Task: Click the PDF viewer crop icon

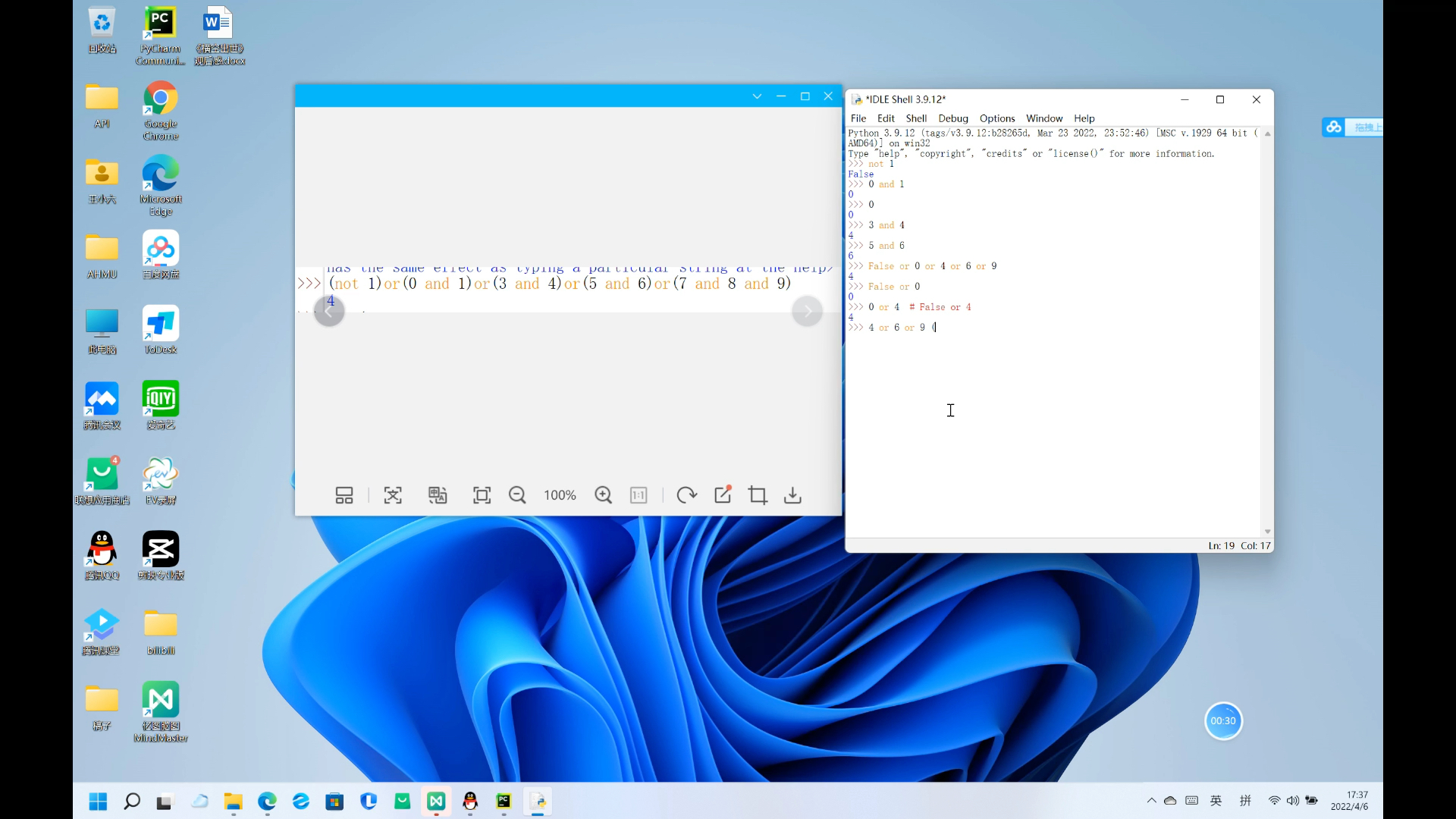Action: 757,495
